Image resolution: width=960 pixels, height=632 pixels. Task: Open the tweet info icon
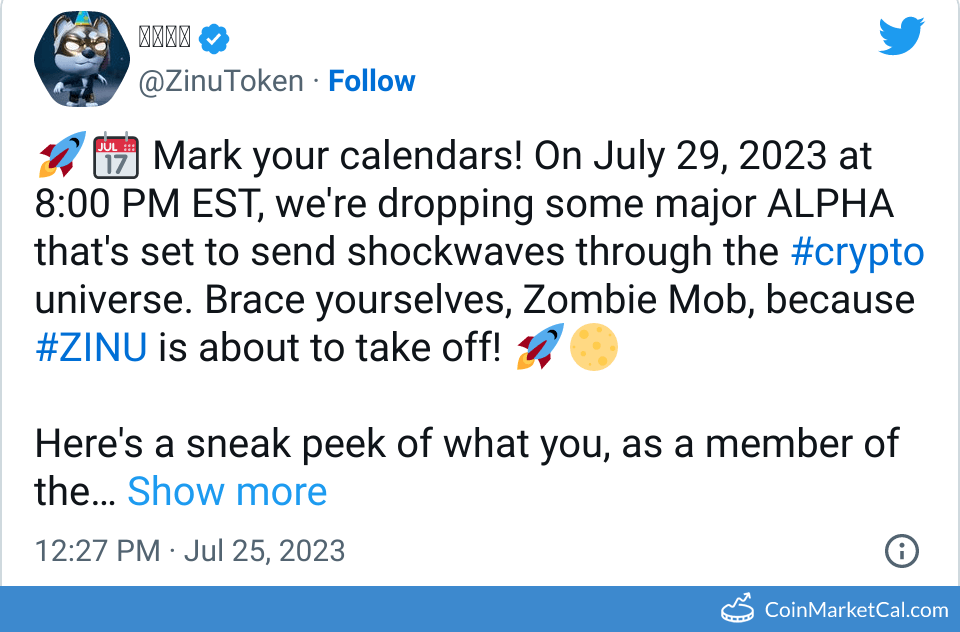(x=902, y=551)
